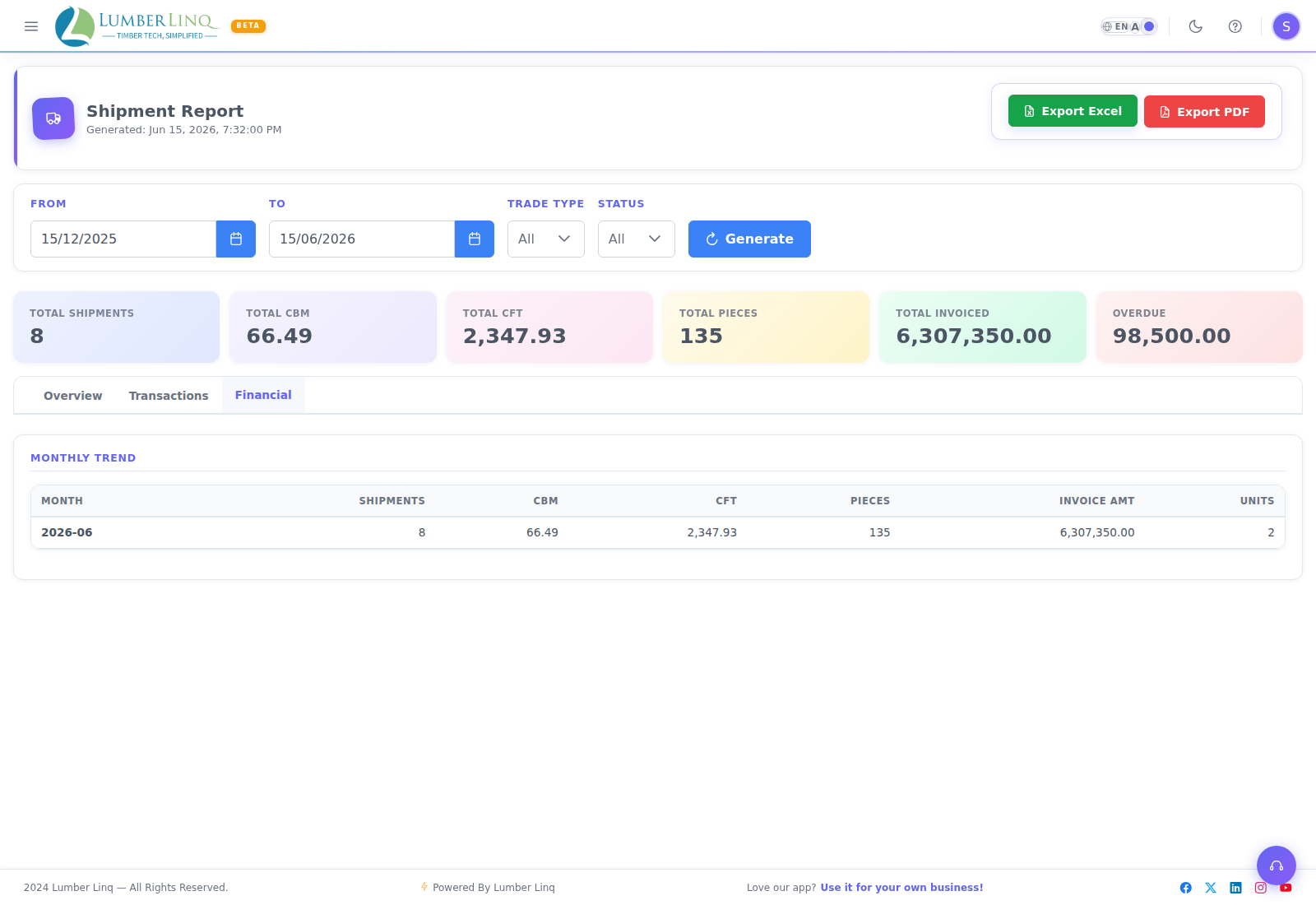Select the 2026-06 month row

click(x=658, y=532)
